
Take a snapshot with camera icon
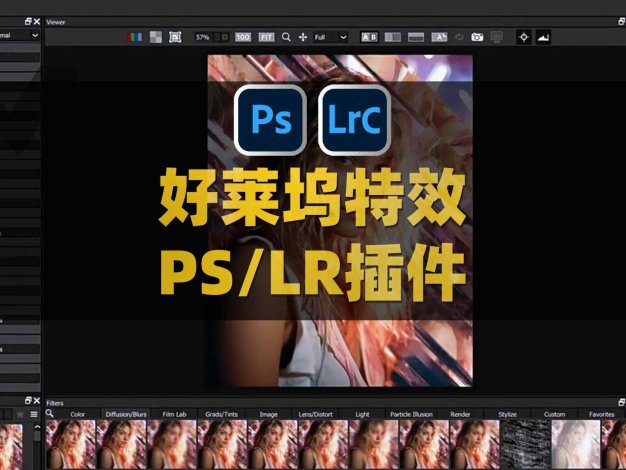click(477, 37)
